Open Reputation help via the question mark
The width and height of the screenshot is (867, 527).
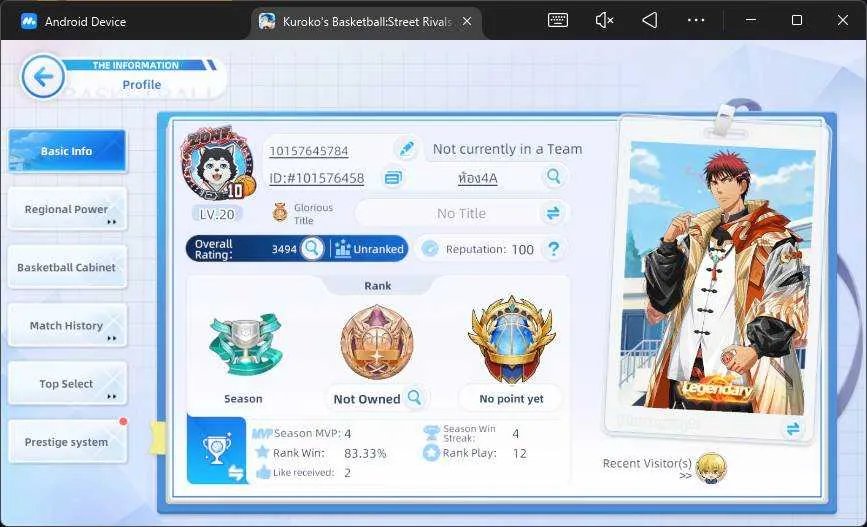tap(553, 249)
